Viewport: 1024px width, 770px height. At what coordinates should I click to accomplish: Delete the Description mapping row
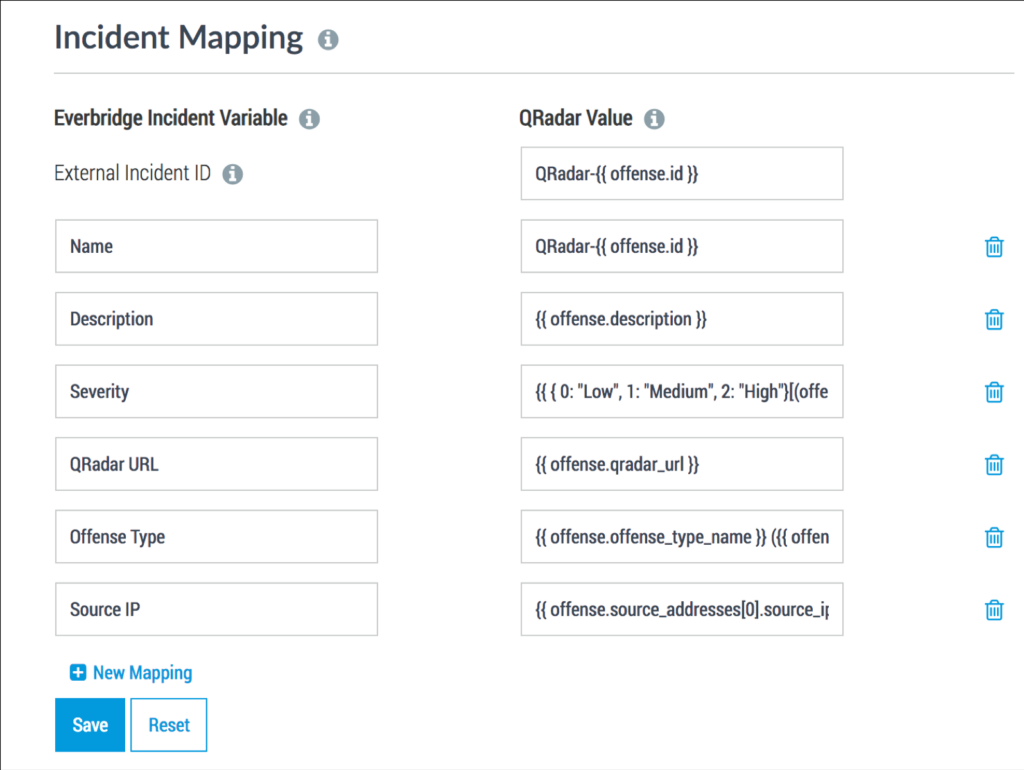(994, 319)
